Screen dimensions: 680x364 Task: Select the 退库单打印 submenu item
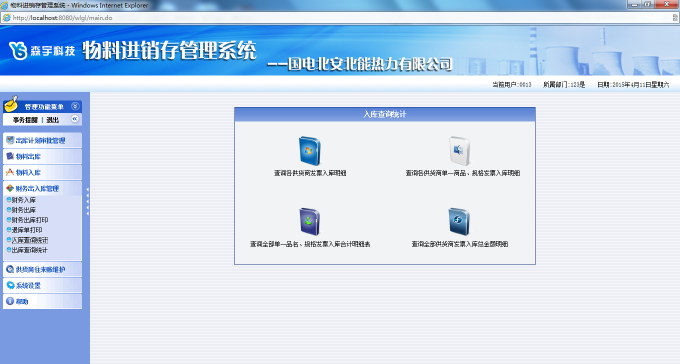pyautogui.click(x=26, y=230)
